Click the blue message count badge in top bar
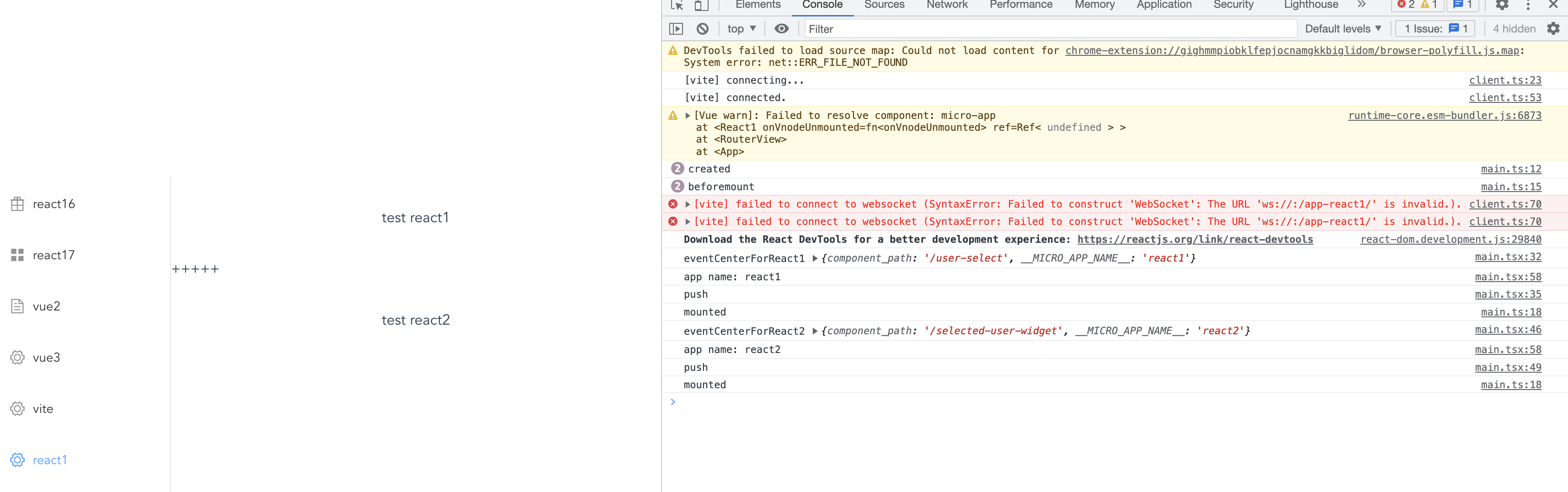This screenshot has height=492, width=1568. pos(1463,5)
